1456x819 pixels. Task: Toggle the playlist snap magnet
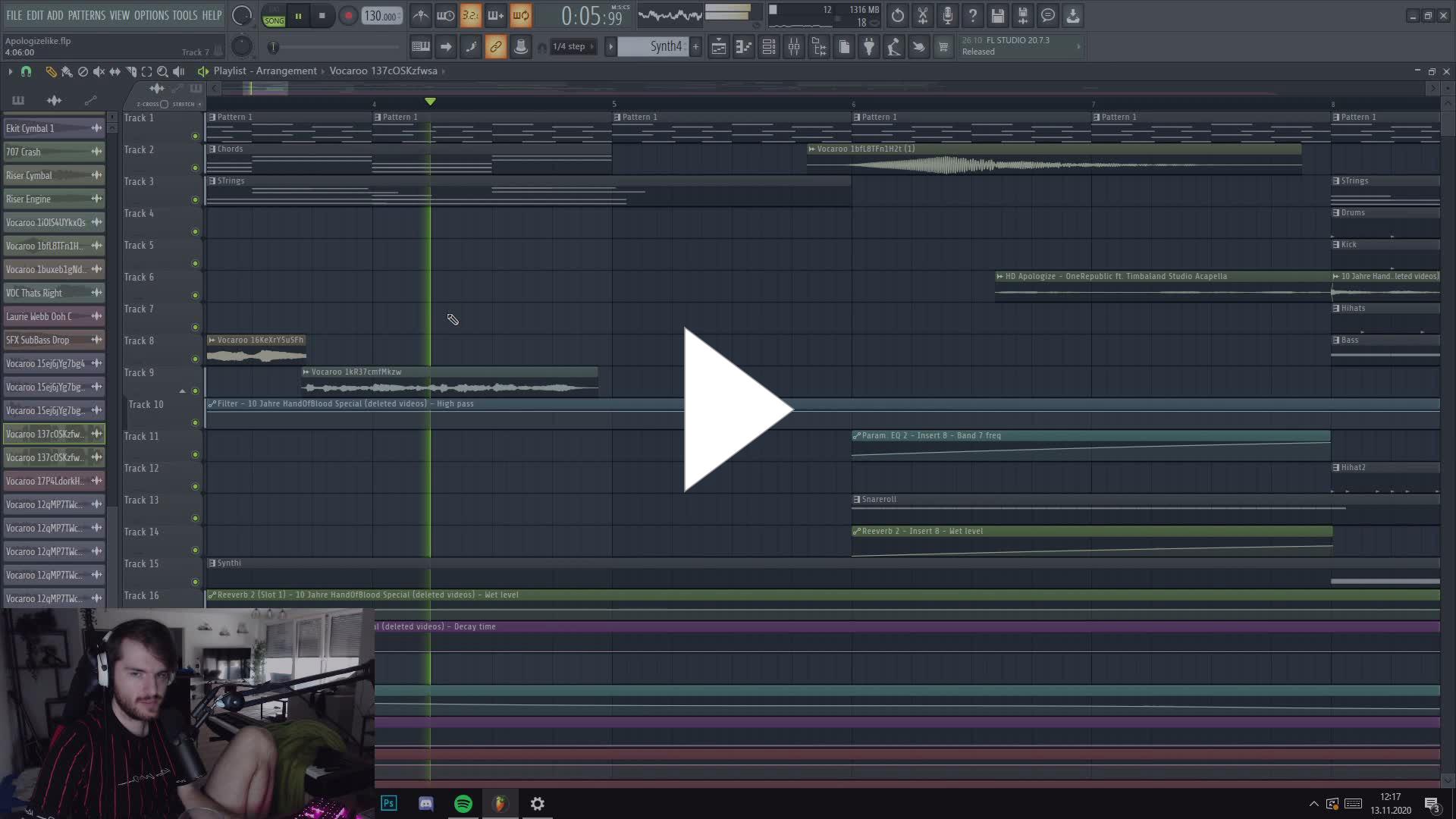(26, 71)
